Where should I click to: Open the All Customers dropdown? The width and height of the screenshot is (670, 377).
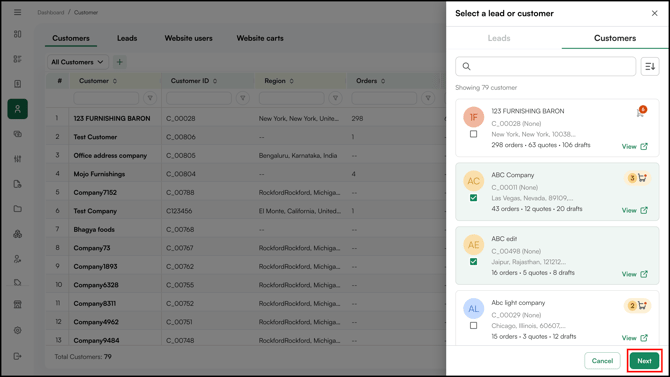(77, 62)
